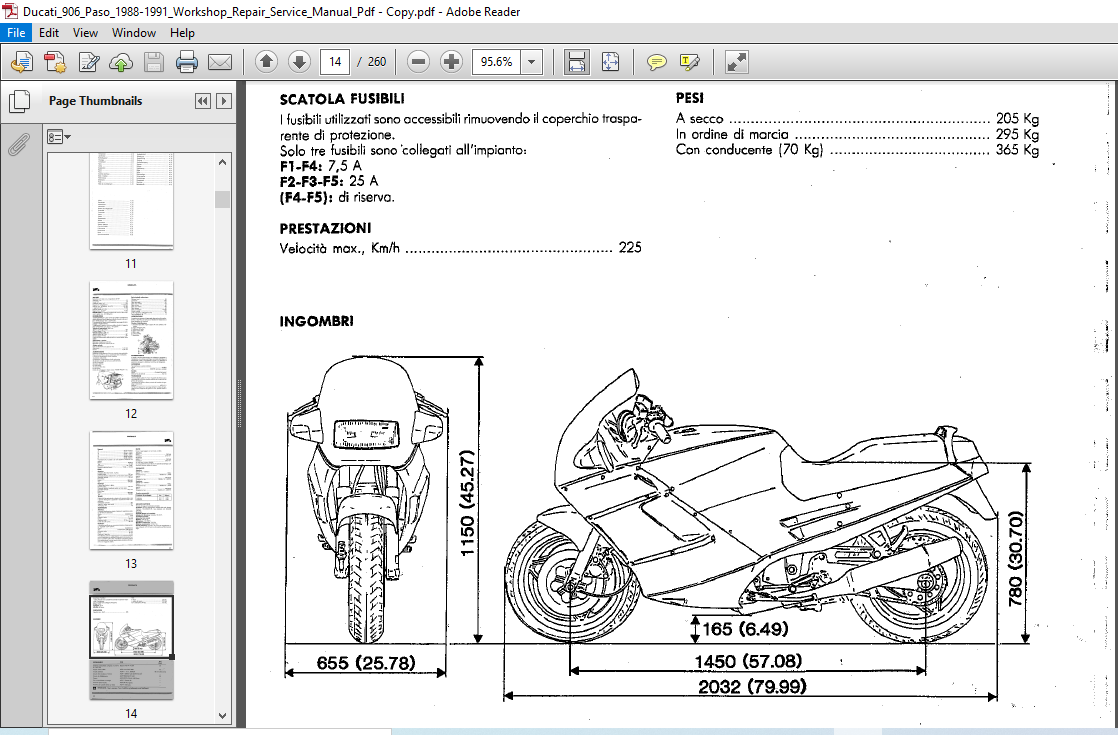The width and height of the screenshot is (1118, 735).
Task: Click the single arrow expand pane button
Action: click(x=224, y=101)
